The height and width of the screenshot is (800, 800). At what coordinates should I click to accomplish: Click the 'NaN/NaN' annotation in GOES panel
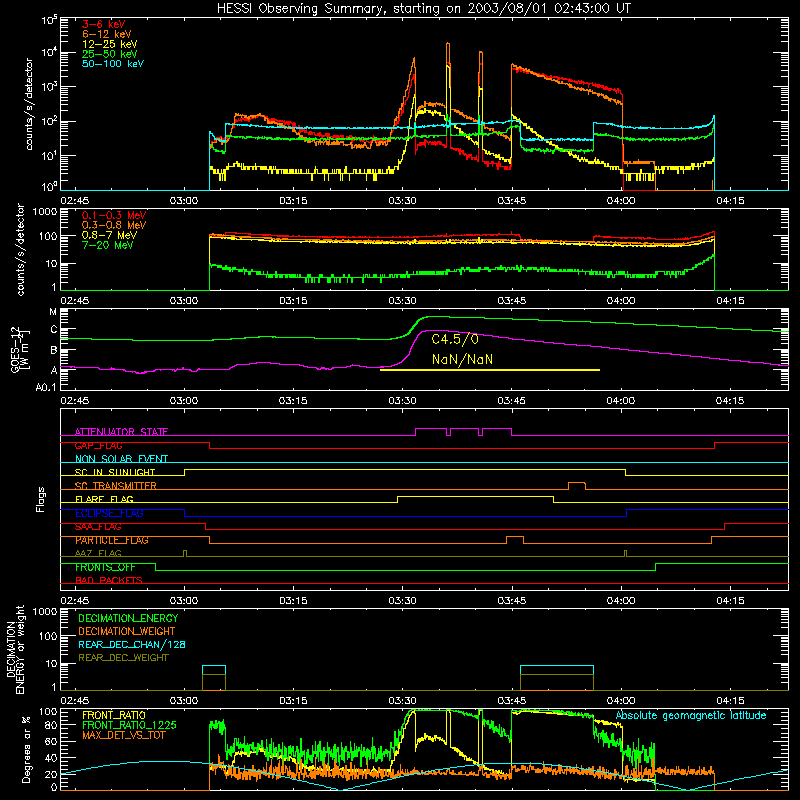[462, 359]
